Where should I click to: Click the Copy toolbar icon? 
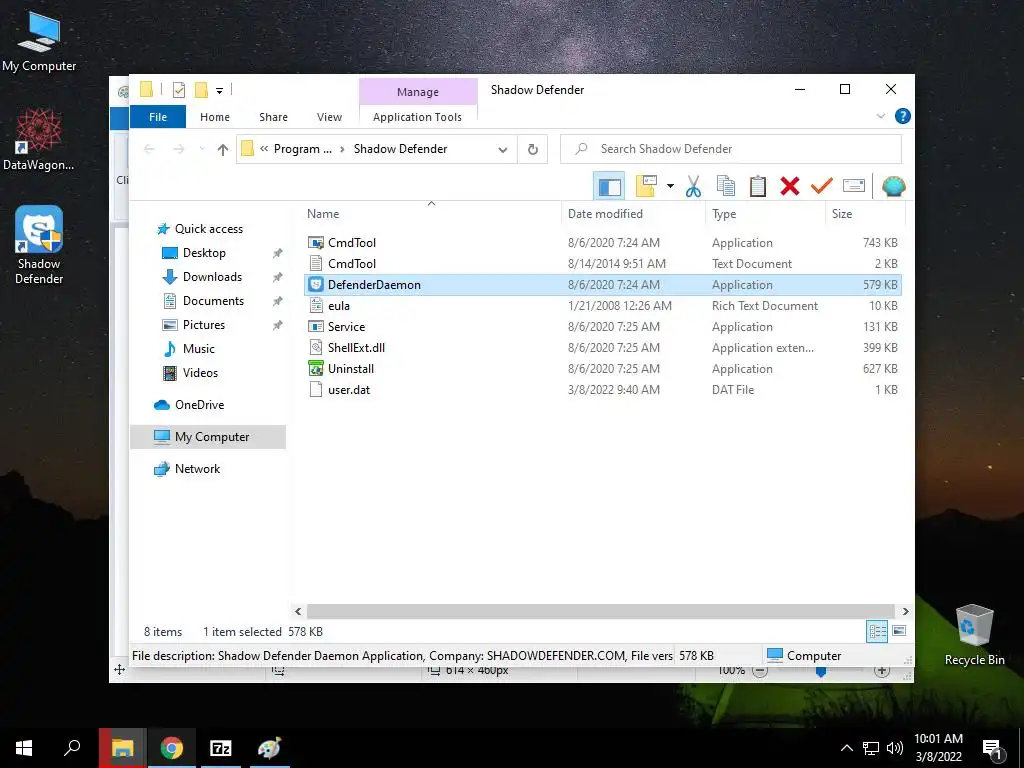[x=726, y=187]
